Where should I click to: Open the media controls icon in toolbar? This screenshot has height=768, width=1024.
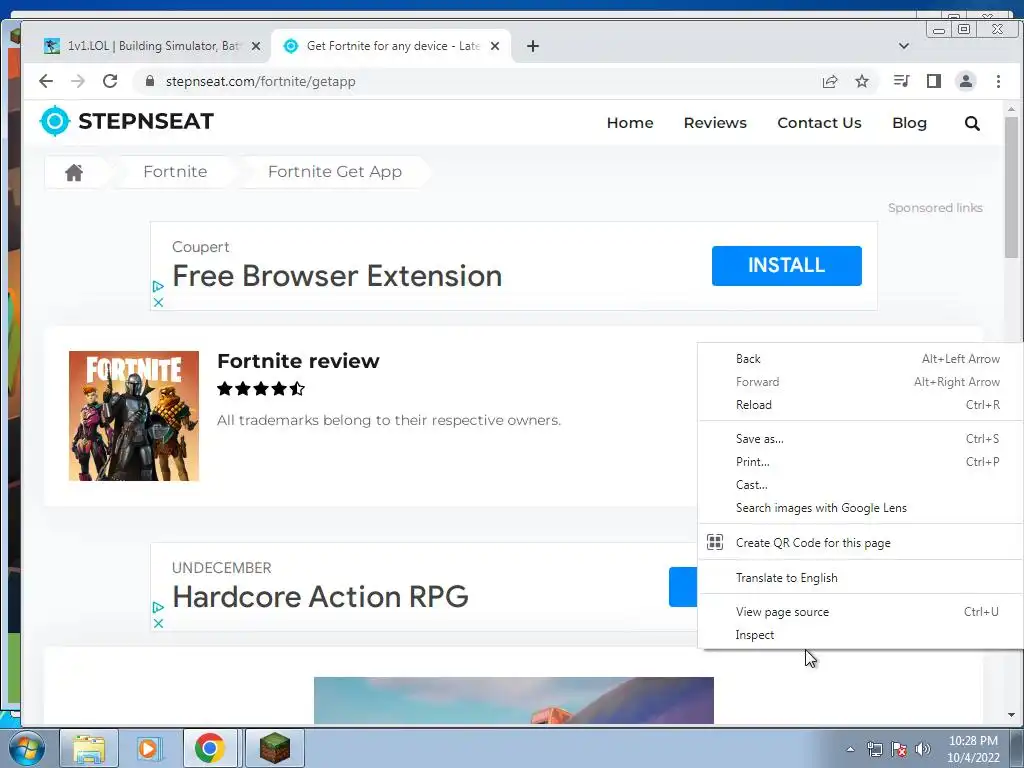[x=901, y=81]
